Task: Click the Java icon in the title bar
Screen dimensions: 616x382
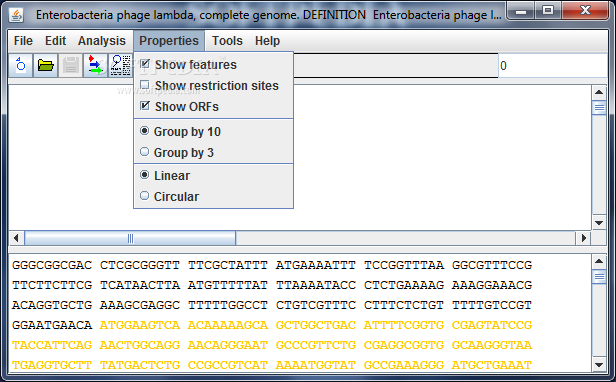Action: click(16, 15)
